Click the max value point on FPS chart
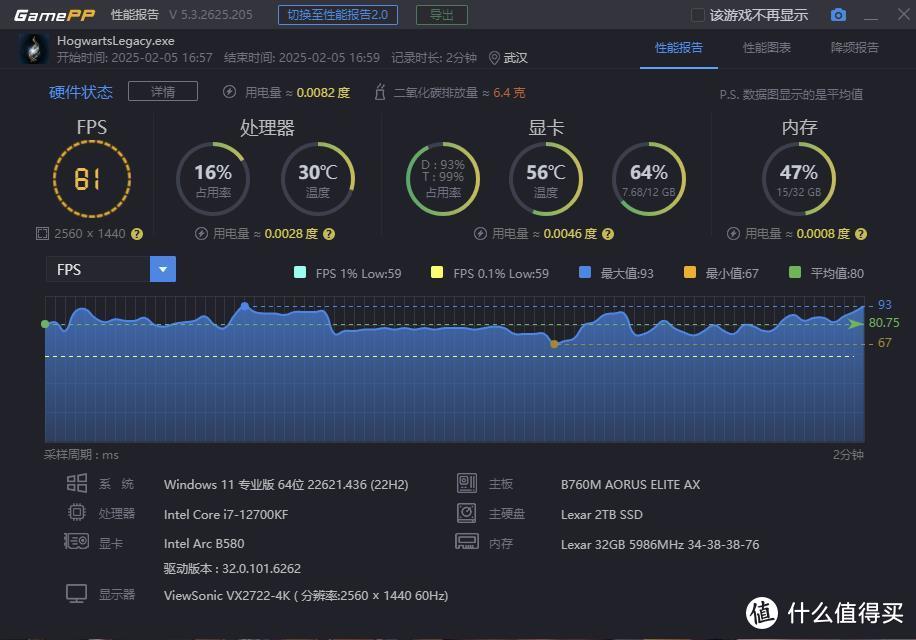 click(x=245, y=305)
